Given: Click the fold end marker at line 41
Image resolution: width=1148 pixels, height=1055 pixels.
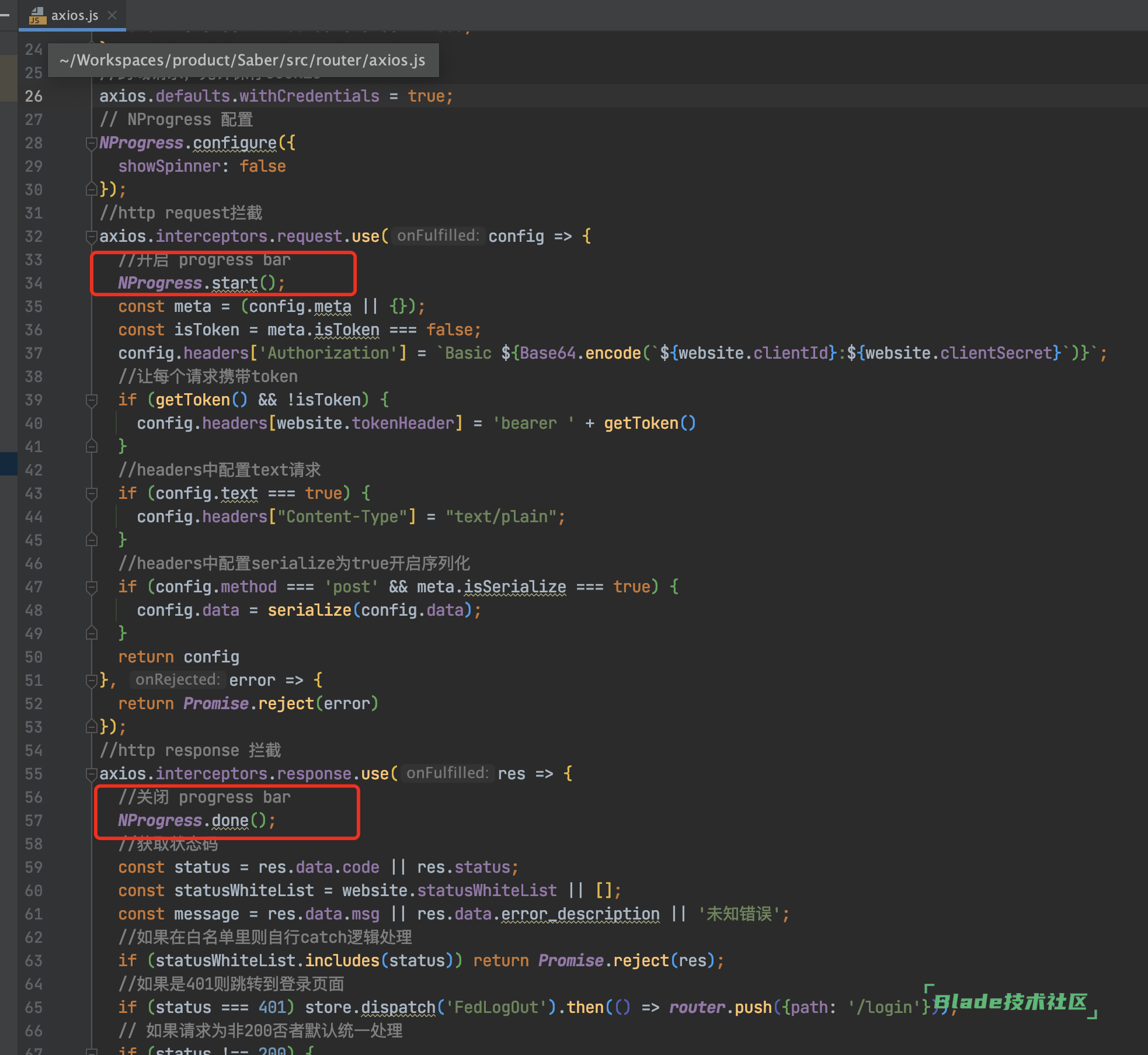Looking at the screenshot, I should click(x=91, y=446).
